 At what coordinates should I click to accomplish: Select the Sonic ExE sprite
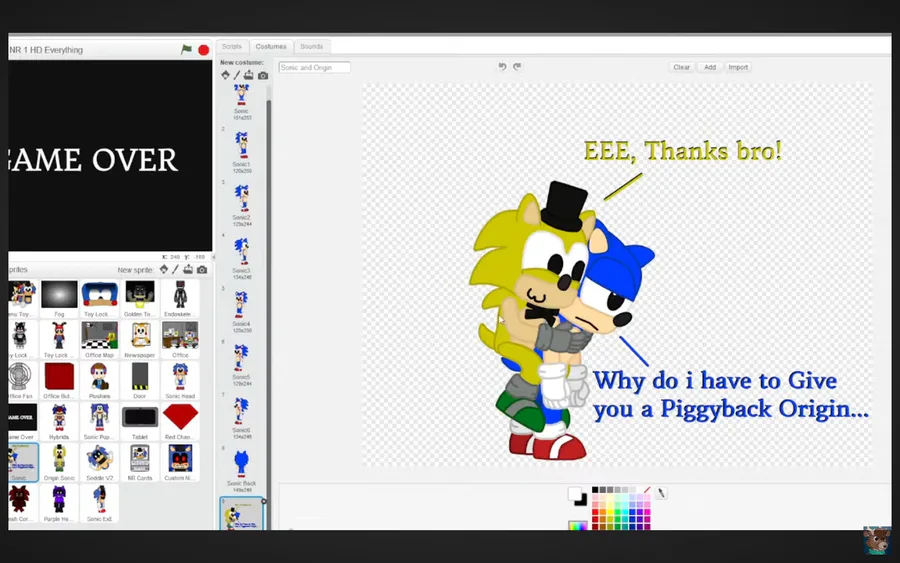point(99,503)
